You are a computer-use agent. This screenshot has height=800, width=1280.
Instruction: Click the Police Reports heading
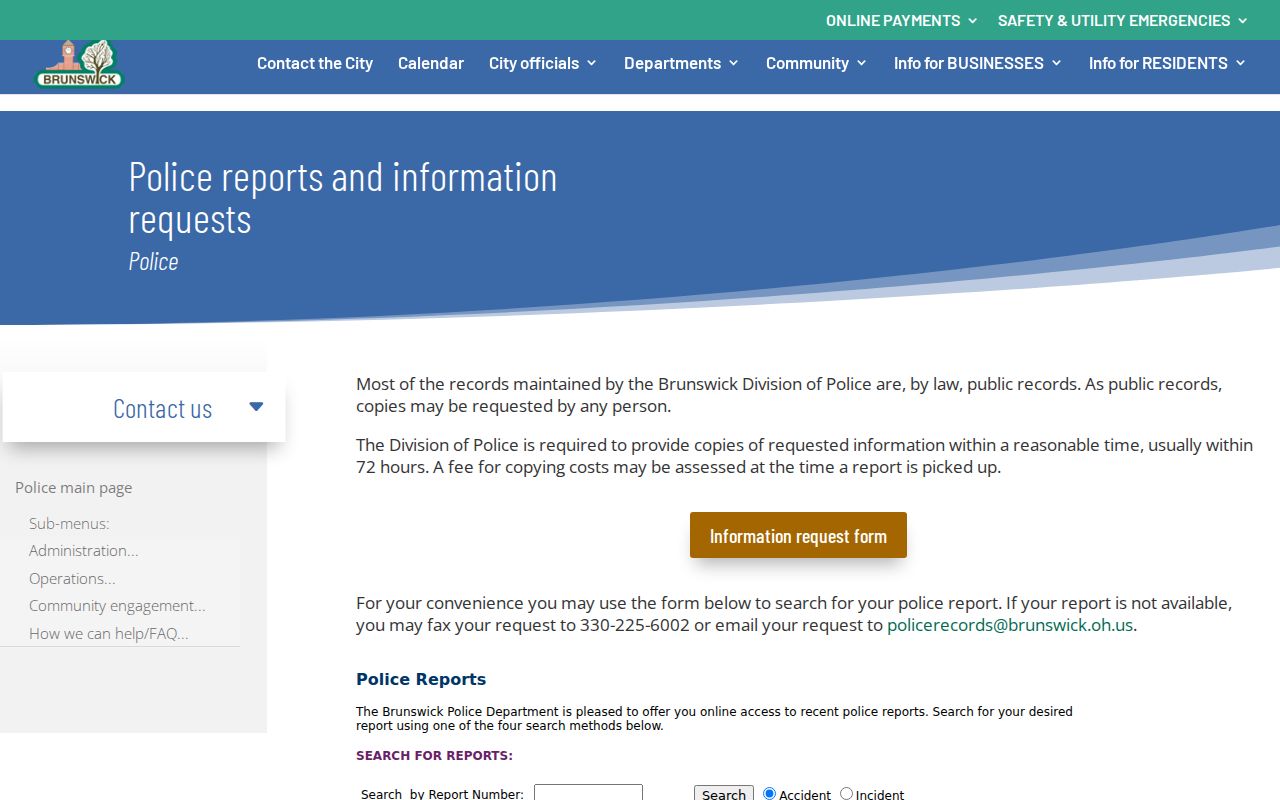point(421,679)
